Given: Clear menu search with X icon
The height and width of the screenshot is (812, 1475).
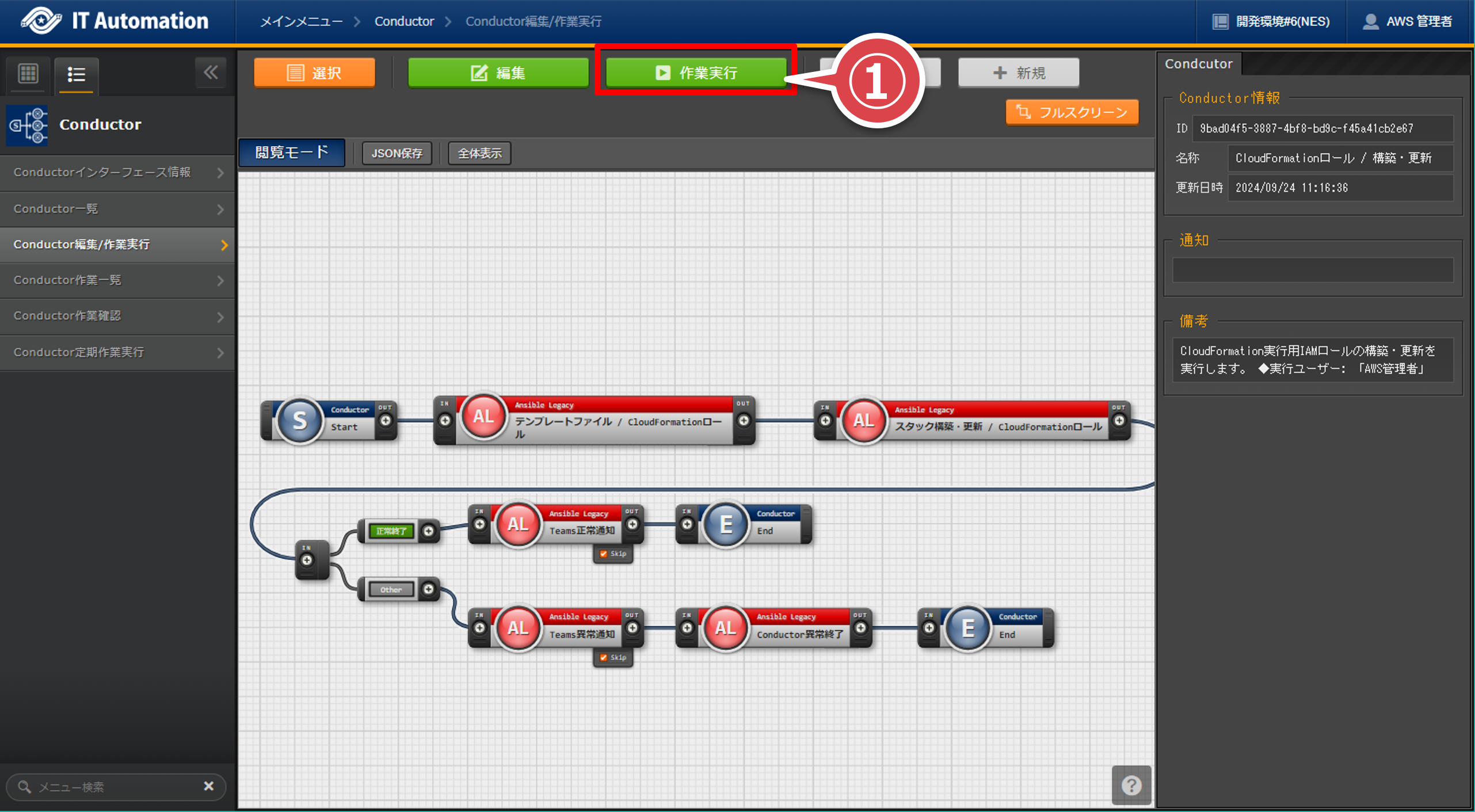Looking at the screenshot, I should [x=209, y=786].
